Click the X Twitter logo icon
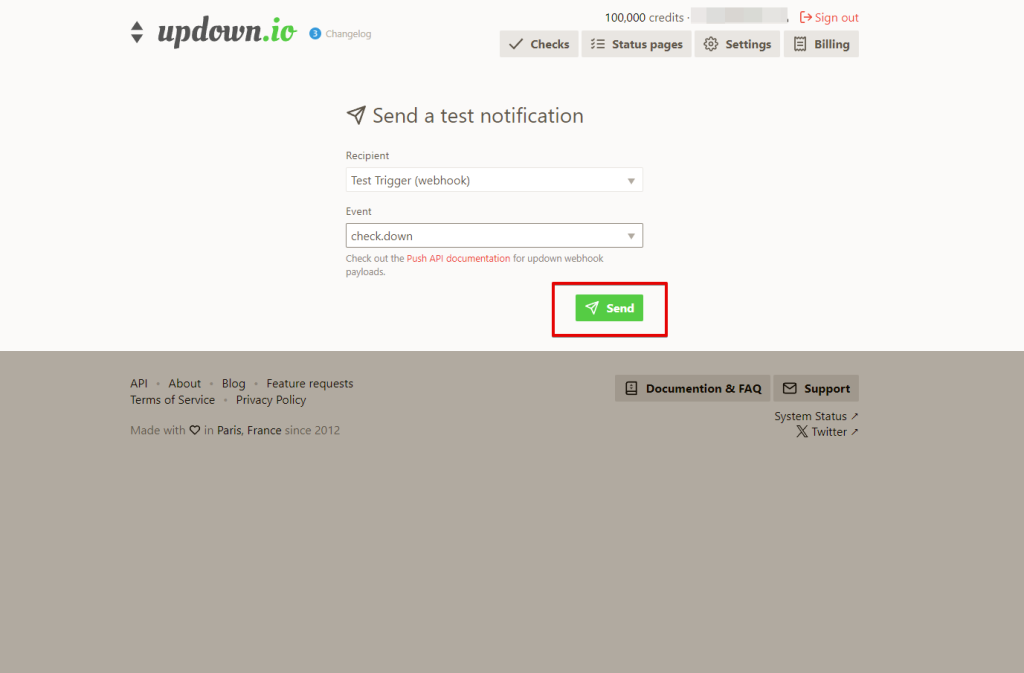Viewport: 1024px width, 673px height. point(802,431)
